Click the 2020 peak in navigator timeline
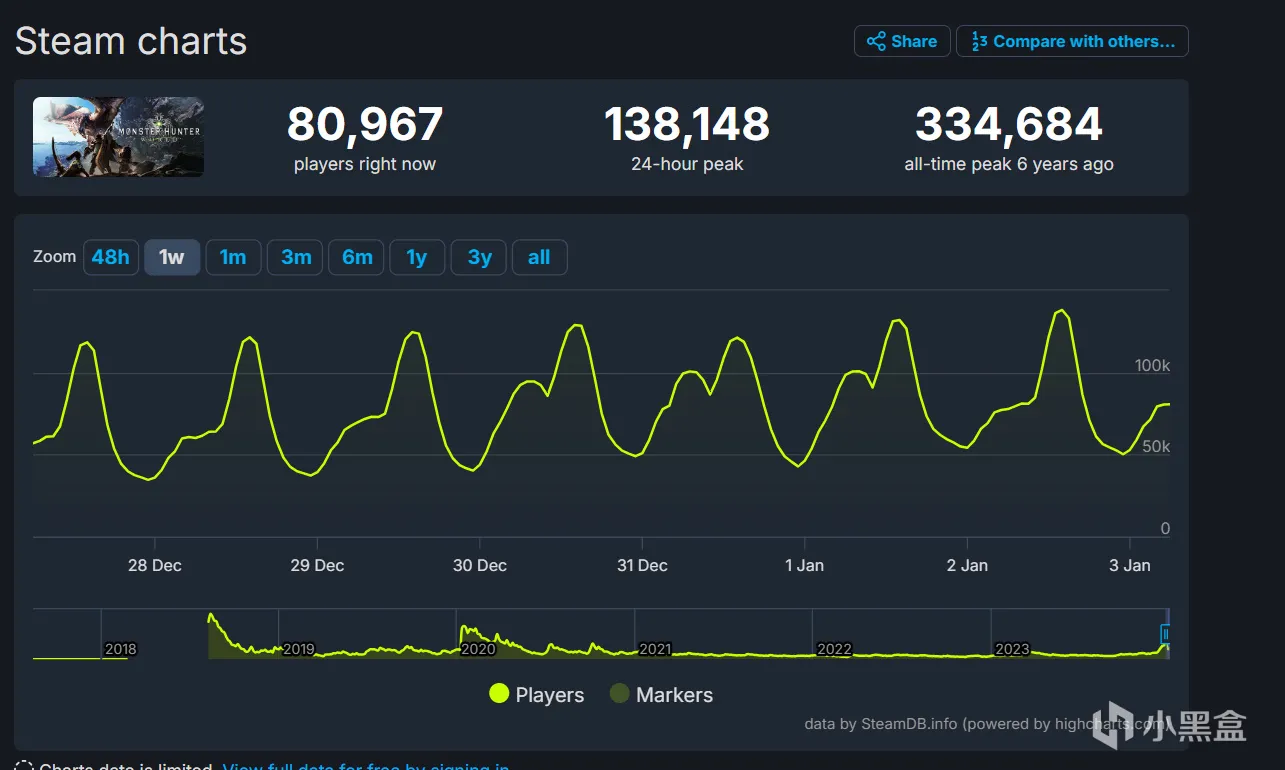 [x=464, y=630]
